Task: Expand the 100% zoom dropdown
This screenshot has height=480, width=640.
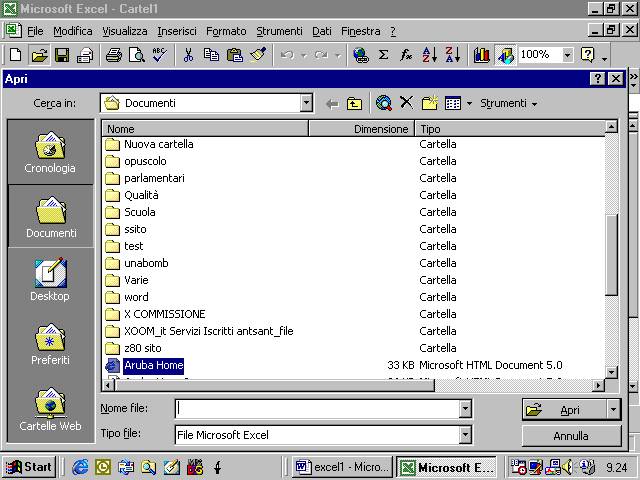Action: 567,55
